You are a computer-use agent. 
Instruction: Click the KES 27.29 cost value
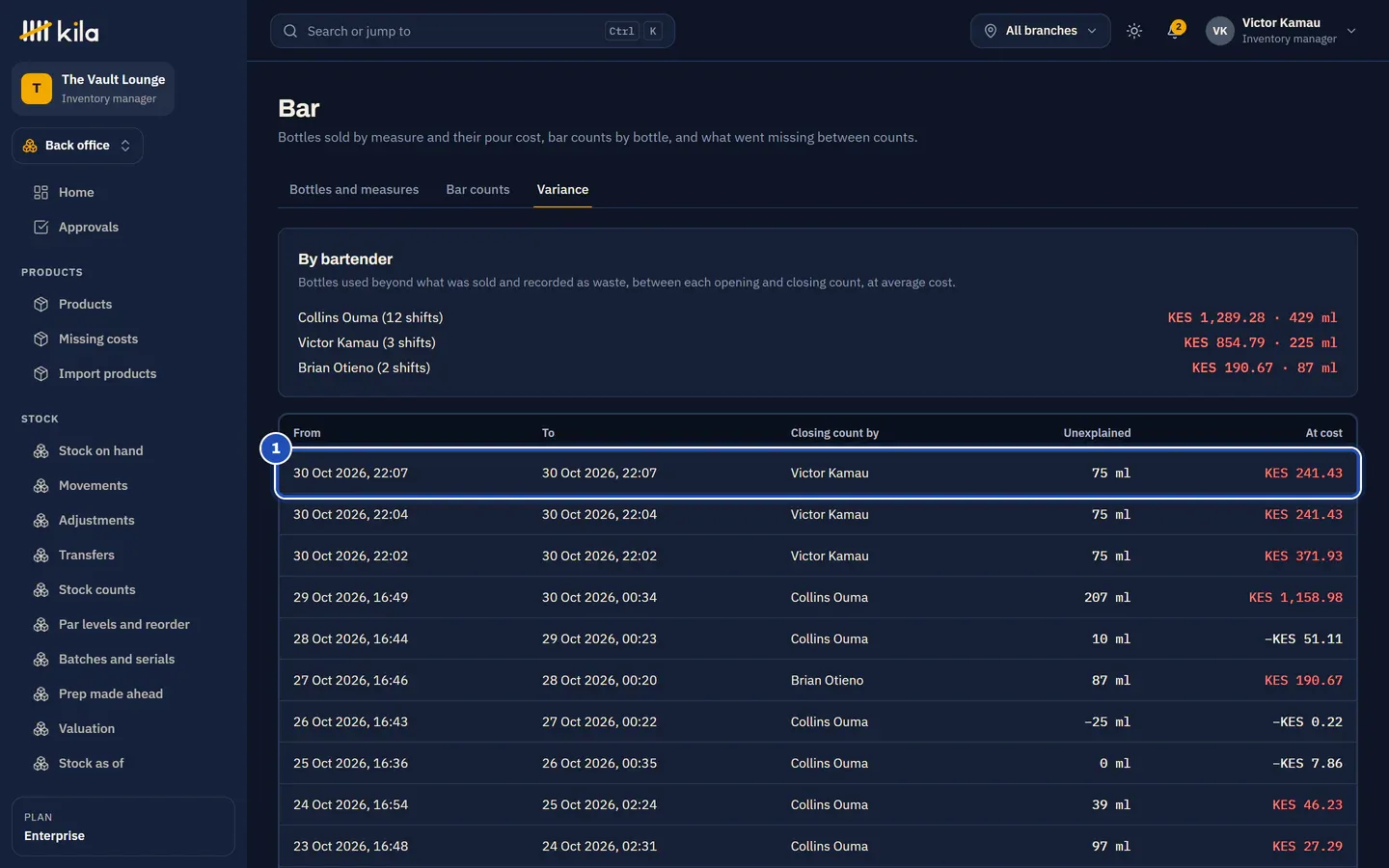click(1307, 846)
